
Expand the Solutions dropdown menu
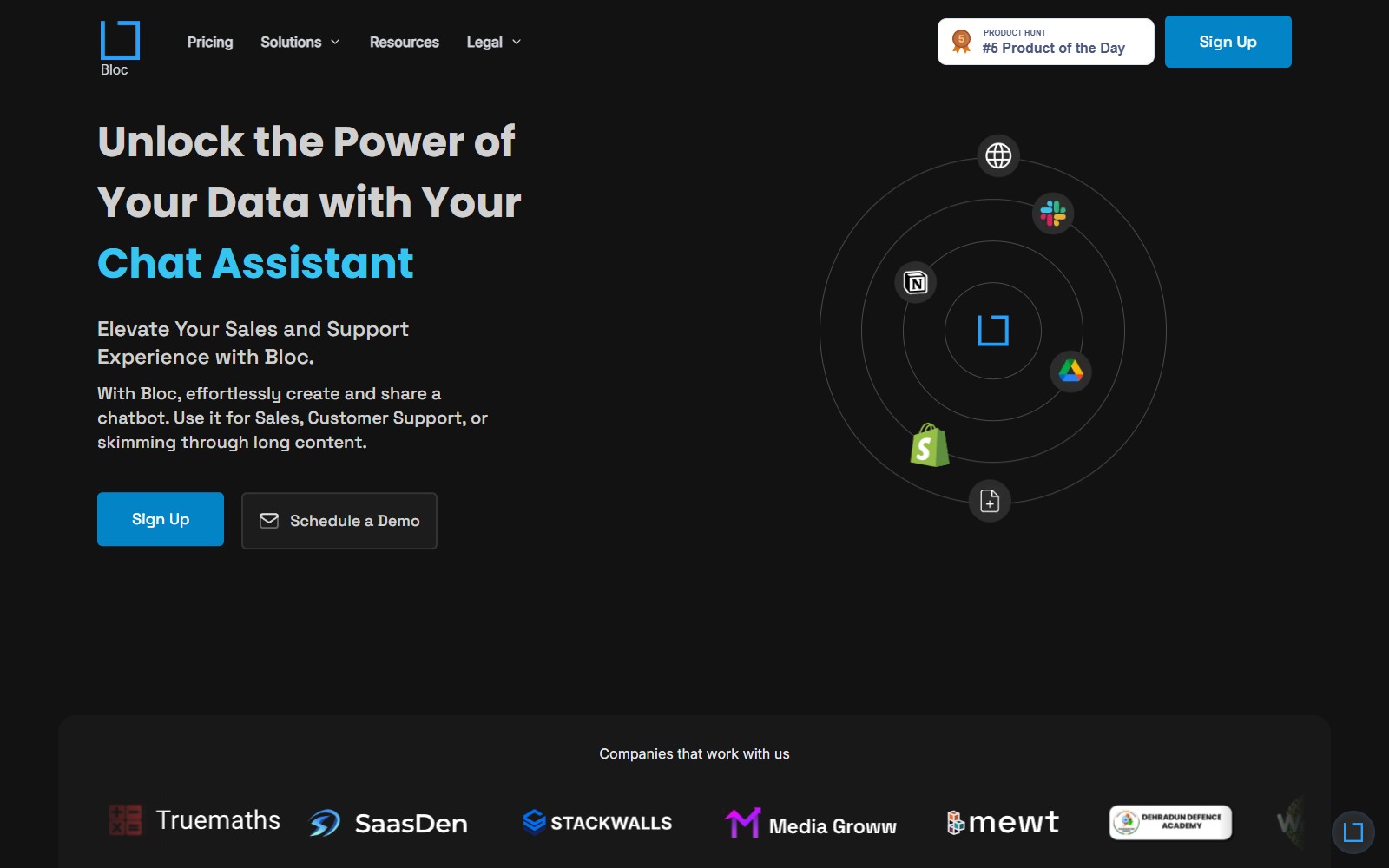pos(300,42)
